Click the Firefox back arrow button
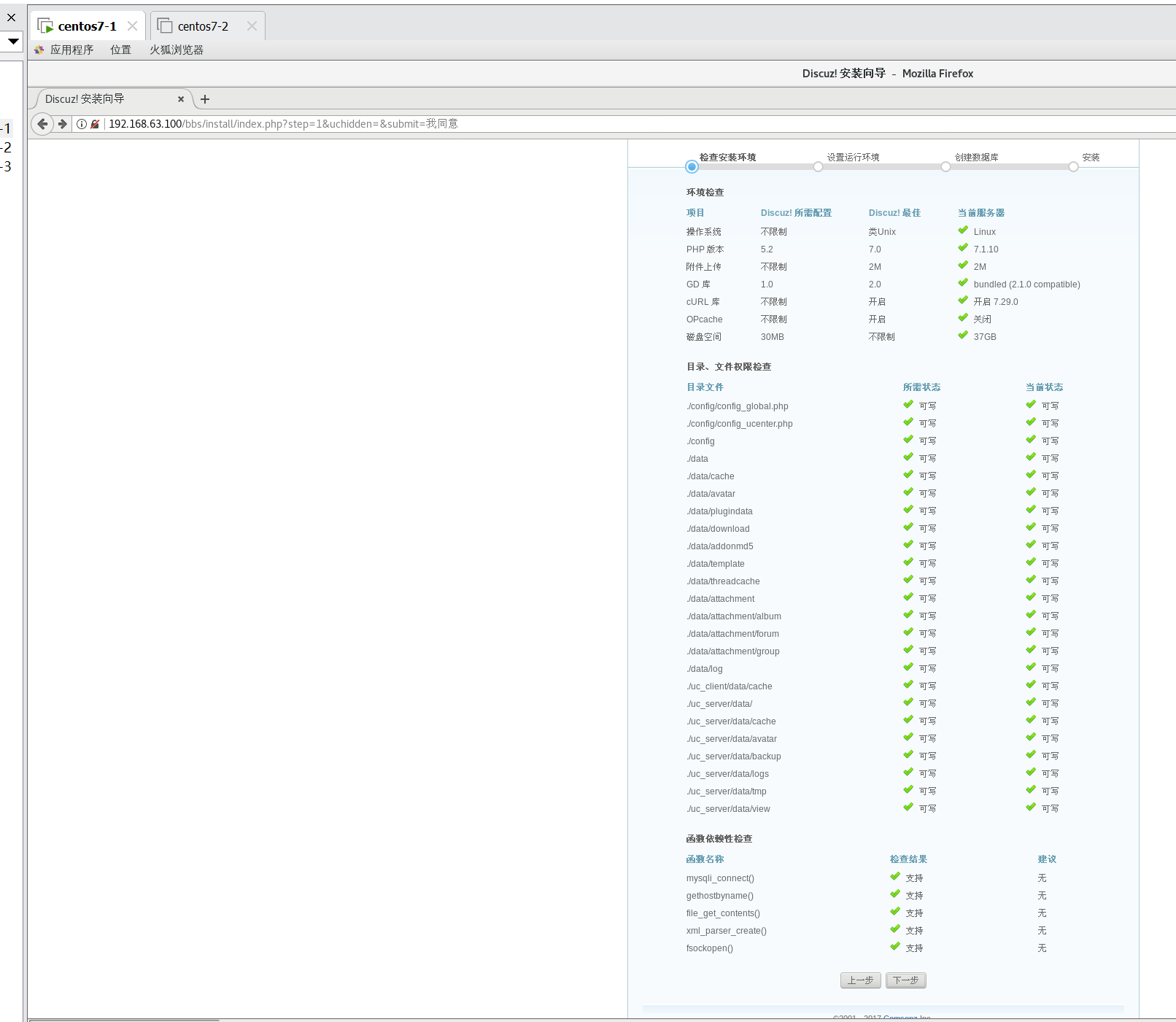Viewport: 1176px width, 1022px height. tap(42, 124)
